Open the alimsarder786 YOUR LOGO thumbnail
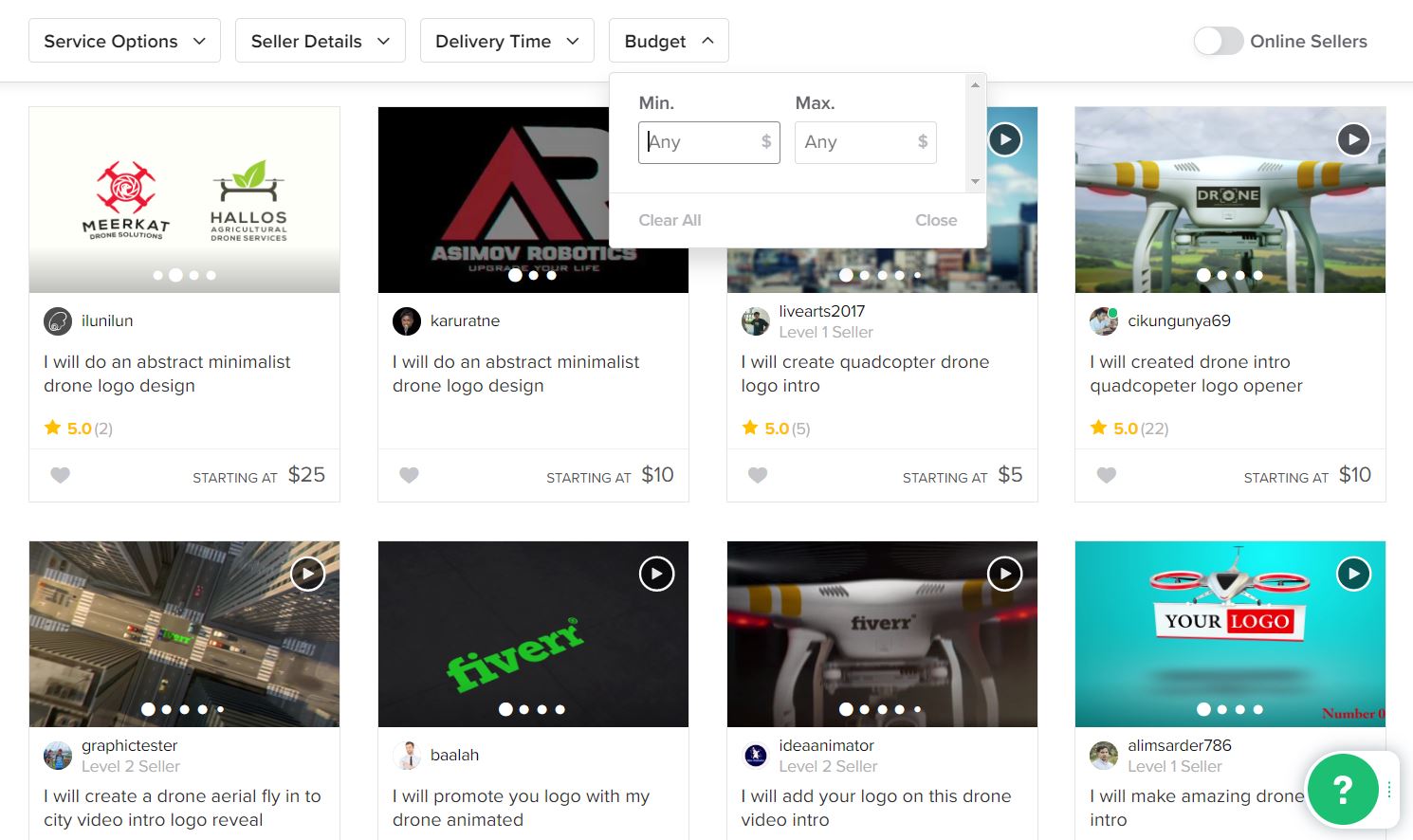The height and width of the screenshot is (840, 1413). 1230,634
